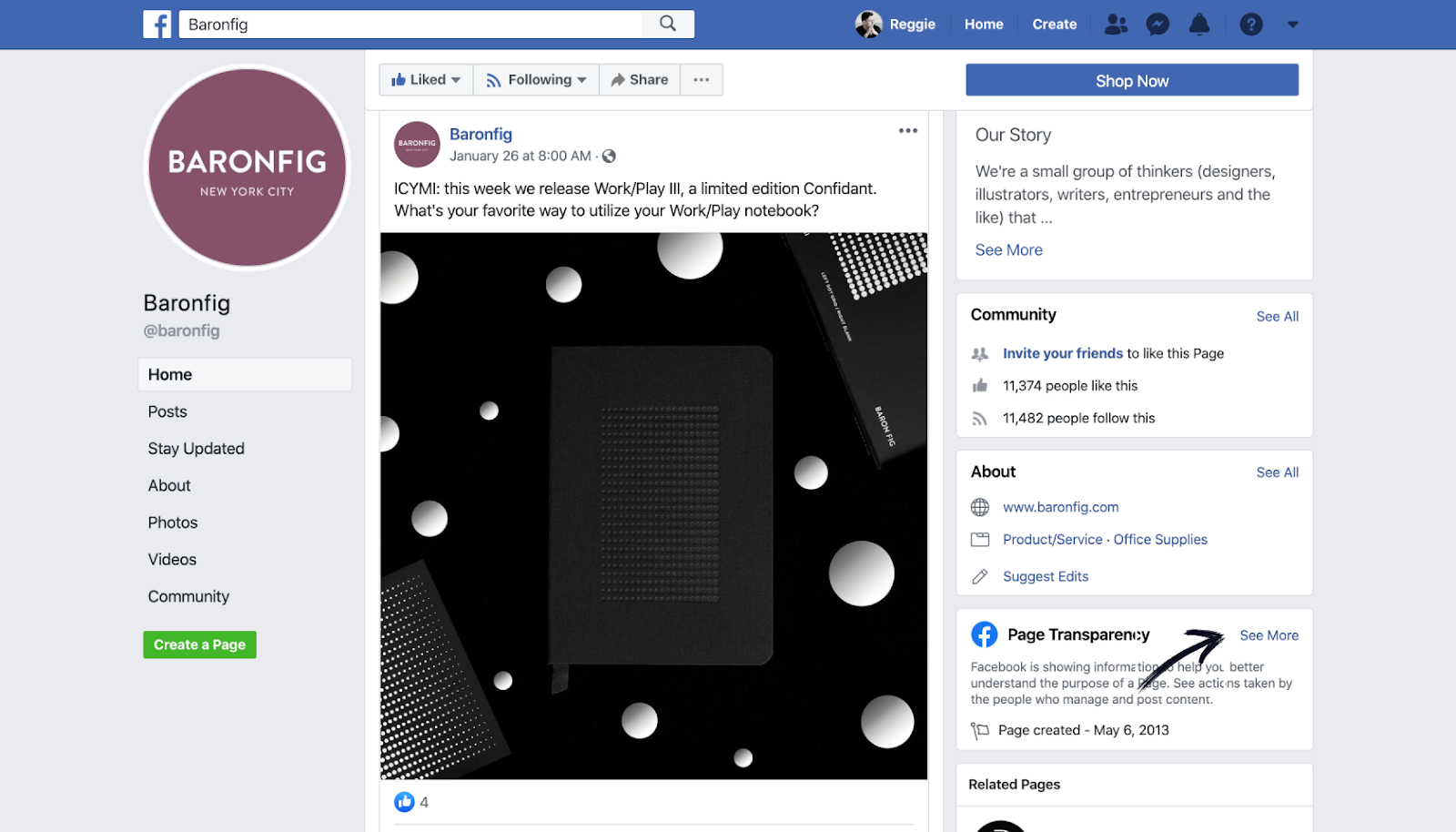This screenshot has width=1456, height=832.
Task: Open the page's three-dot more menu
Action: point(702,80)
